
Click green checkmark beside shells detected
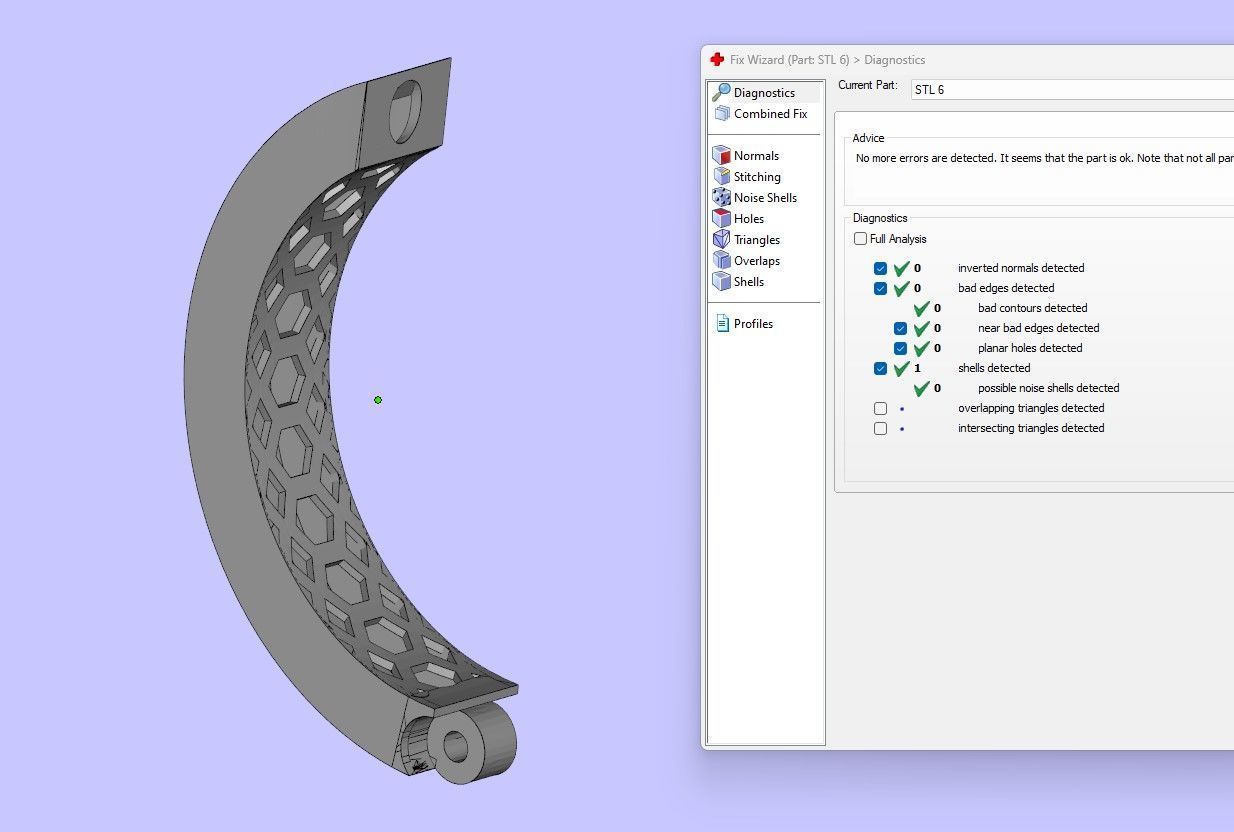point(901,368)
